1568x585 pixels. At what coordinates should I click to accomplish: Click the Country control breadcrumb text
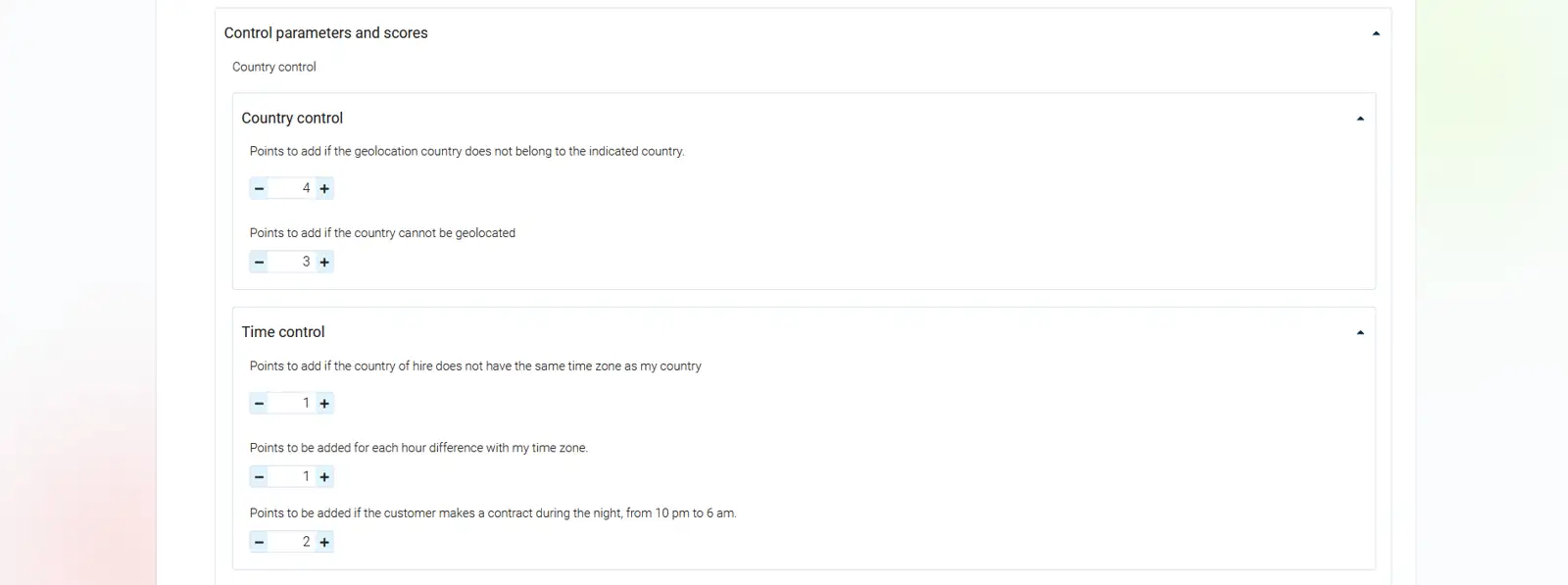(x=274, y=67)
